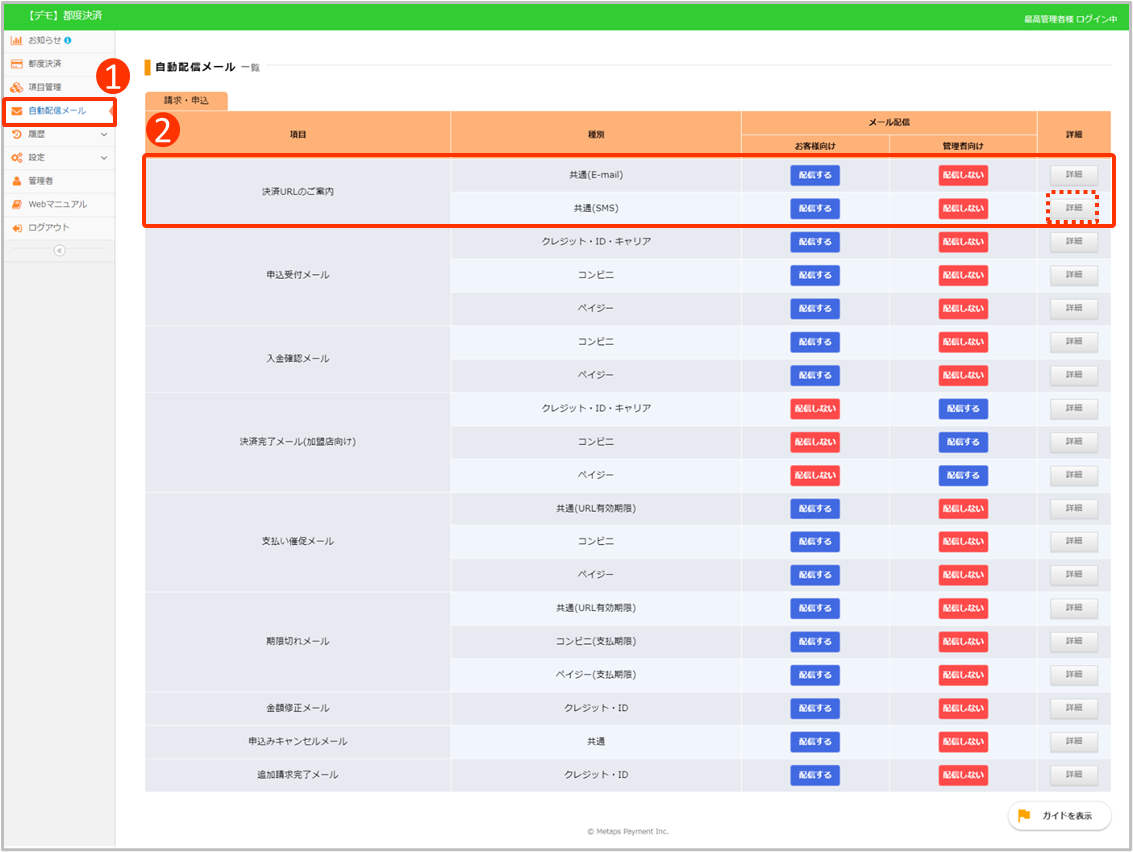Click the 管理者 person icon in sidebar
The image size is (1133, 852).
click(x=17, y=181)
